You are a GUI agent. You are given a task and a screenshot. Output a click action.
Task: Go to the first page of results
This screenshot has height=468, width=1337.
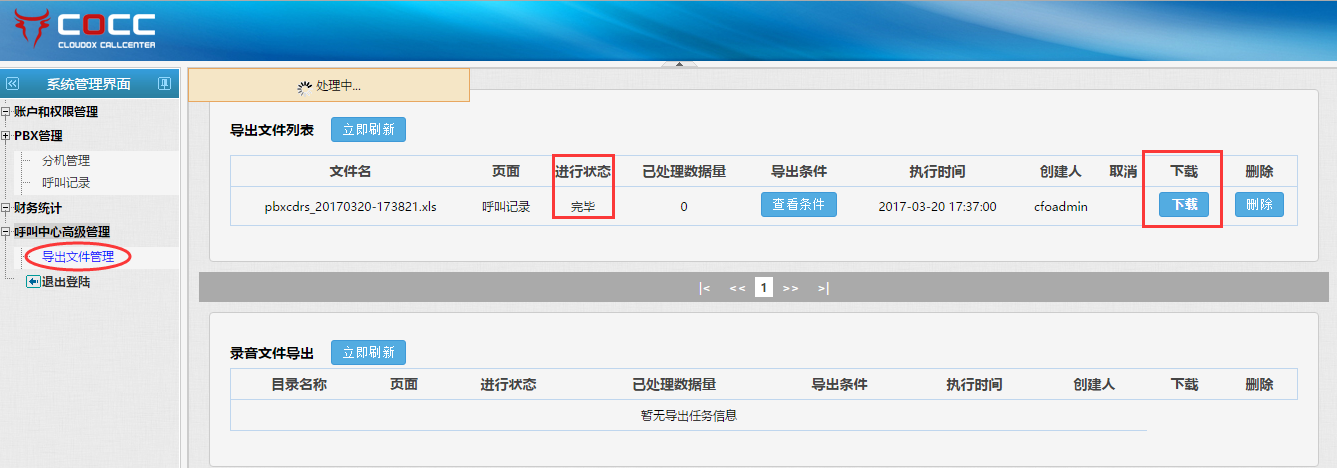click(705, 288)
